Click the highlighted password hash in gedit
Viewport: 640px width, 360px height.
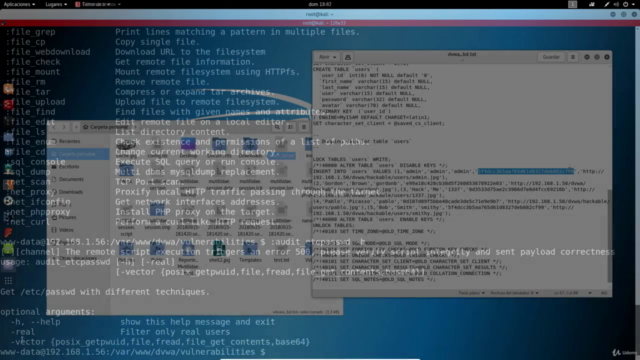[x=526, y=171]
